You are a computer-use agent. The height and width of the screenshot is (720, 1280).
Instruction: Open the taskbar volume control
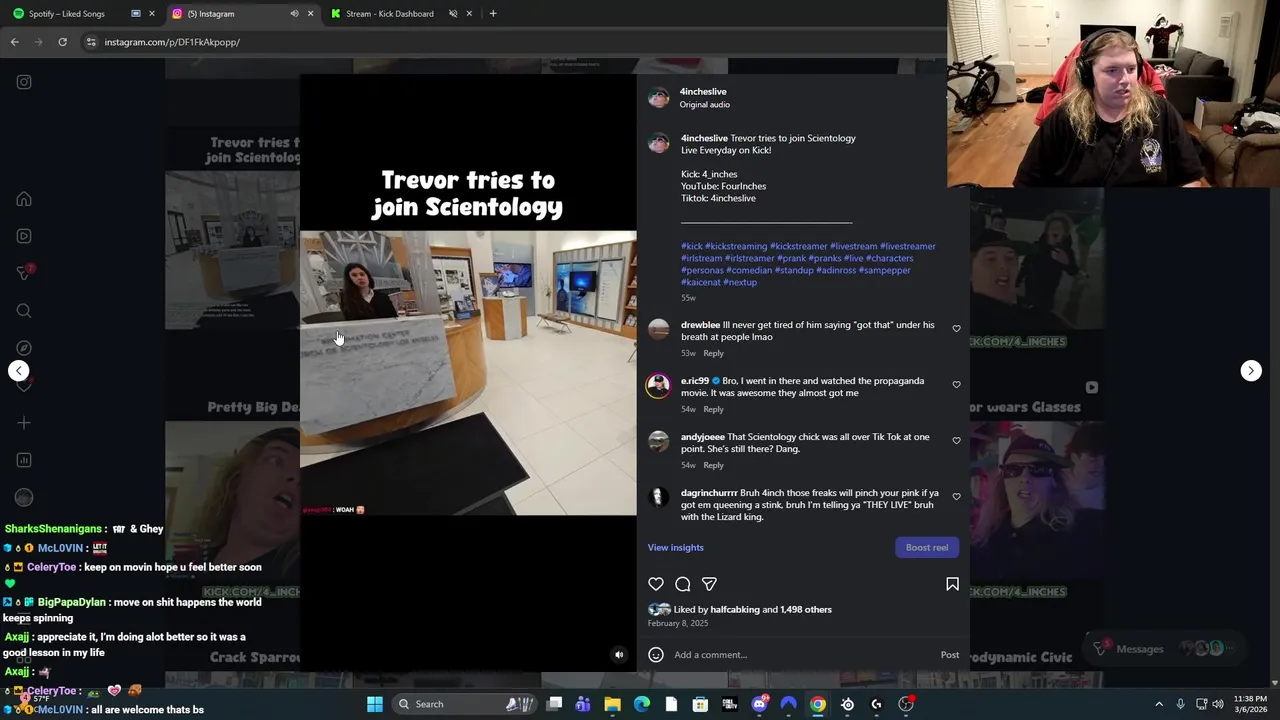pos(1218,704)
